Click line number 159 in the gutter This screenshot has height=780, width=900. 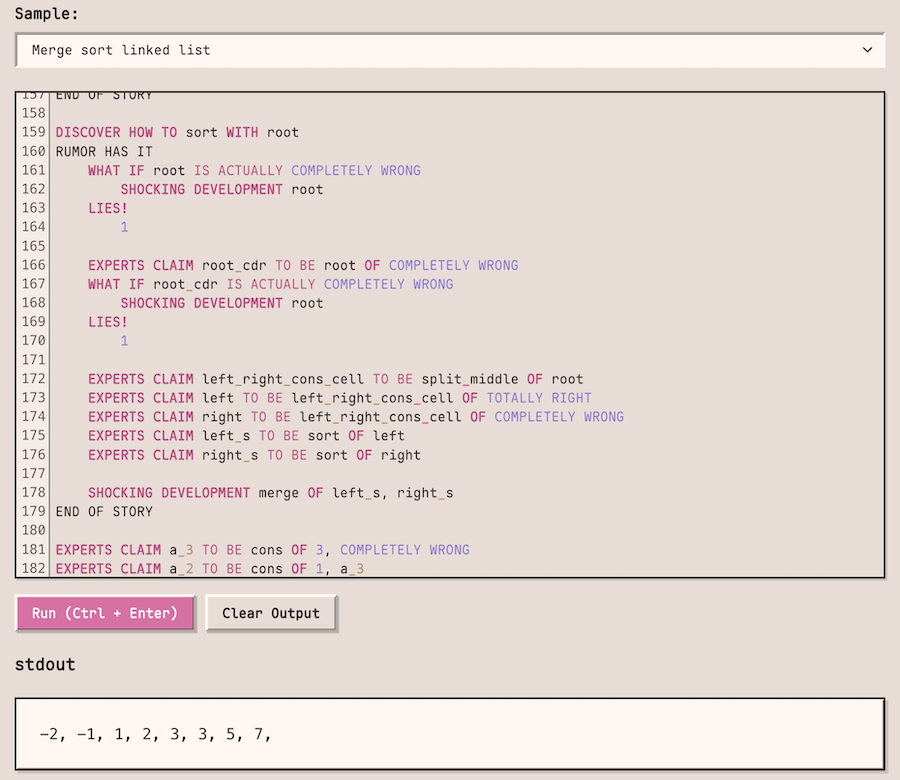click(x=33, y=132)
